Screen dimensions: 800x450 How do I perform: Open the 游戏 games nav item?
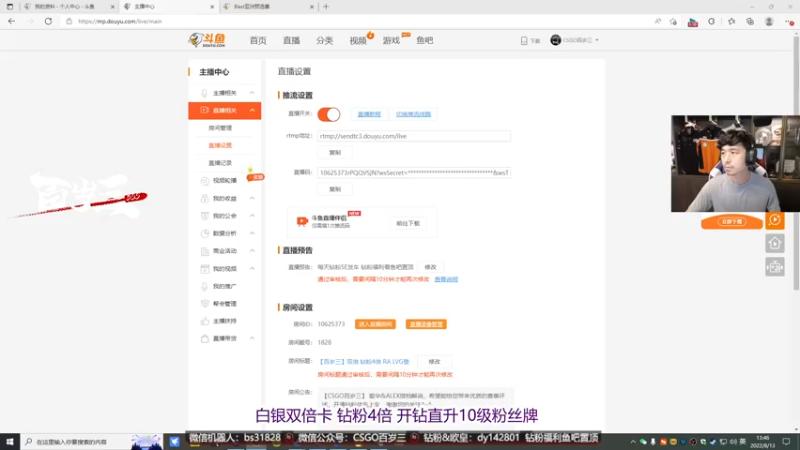point(391,40)
